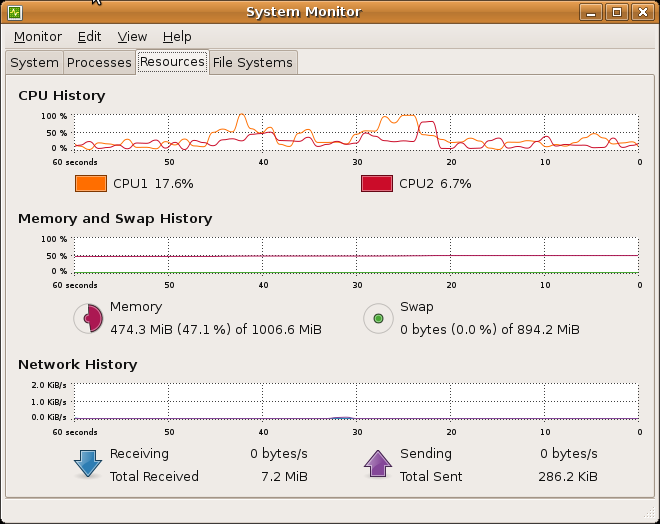The height and width of the screenshot is (524, 660).
Task: Click inside the Network History graph
Action: click(x=357, y=402)
